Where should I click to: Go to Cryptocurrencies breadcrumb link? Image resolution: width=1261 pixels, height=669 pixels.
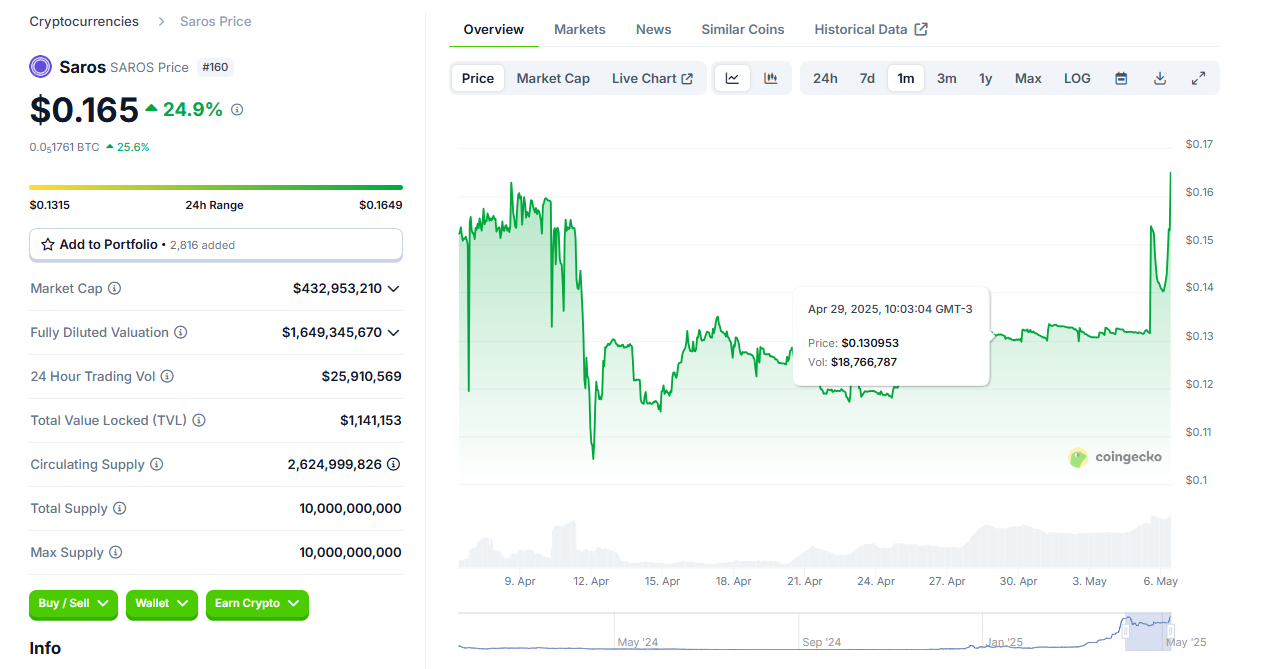point(84,21)
